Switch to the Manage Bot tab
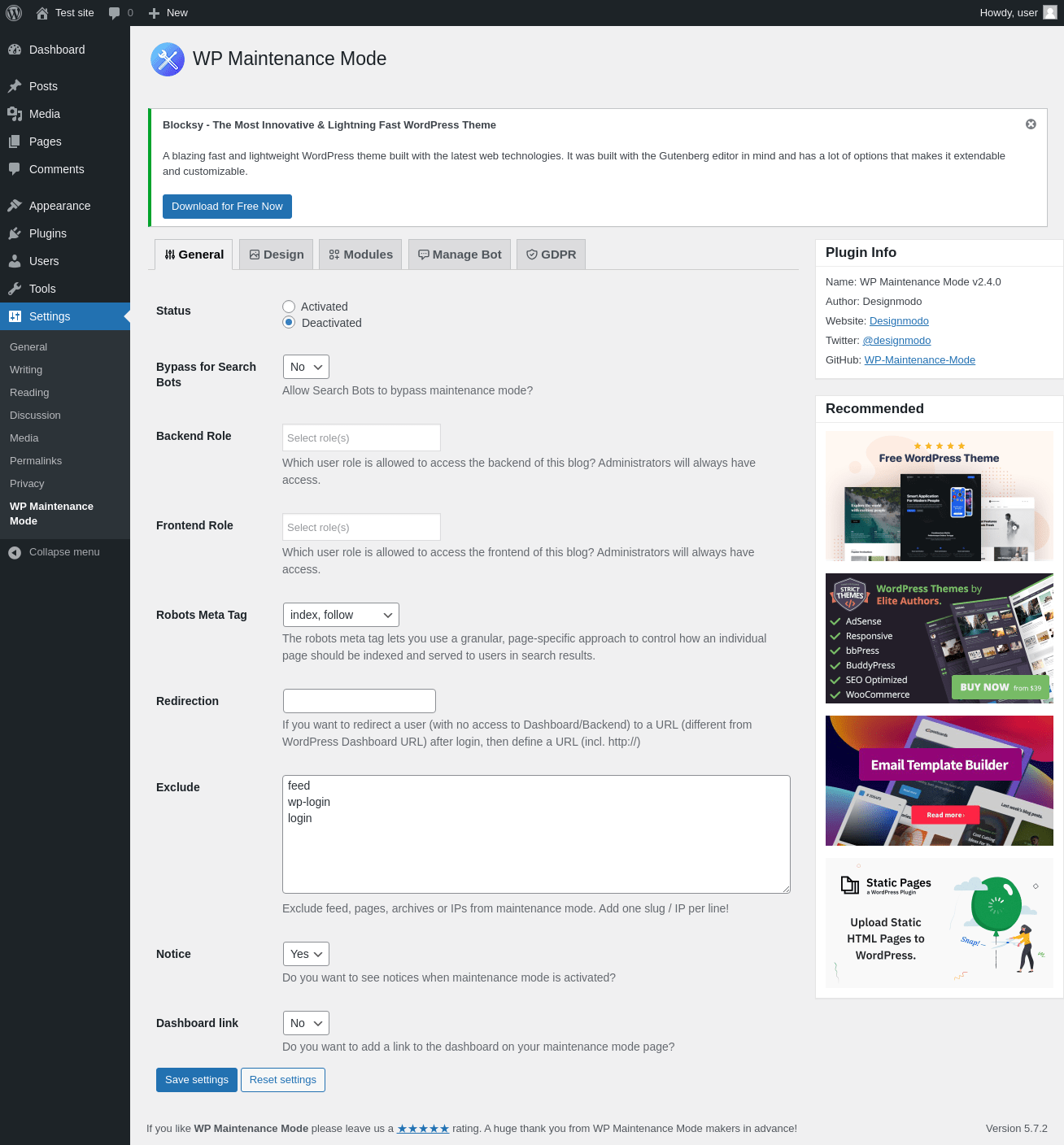Image resolution: width=1064 pixels, height=1145 pixels. (460, 255)
